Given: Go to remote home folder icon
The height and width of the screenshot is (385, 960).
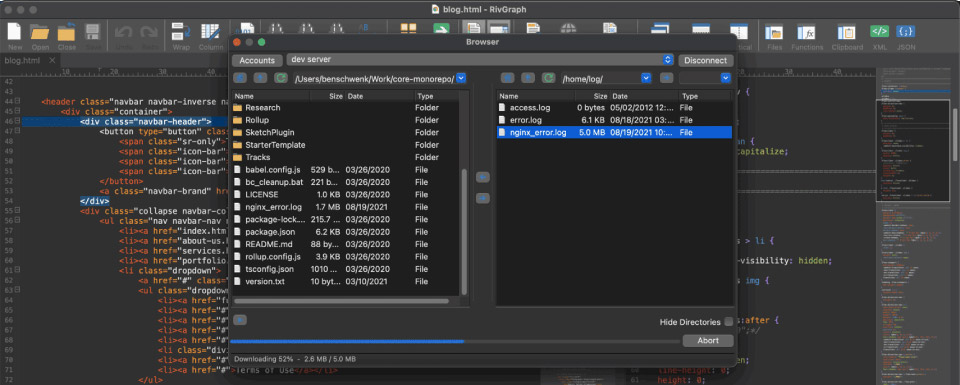Looking at the screenshot, I should [x=507, y=78].
